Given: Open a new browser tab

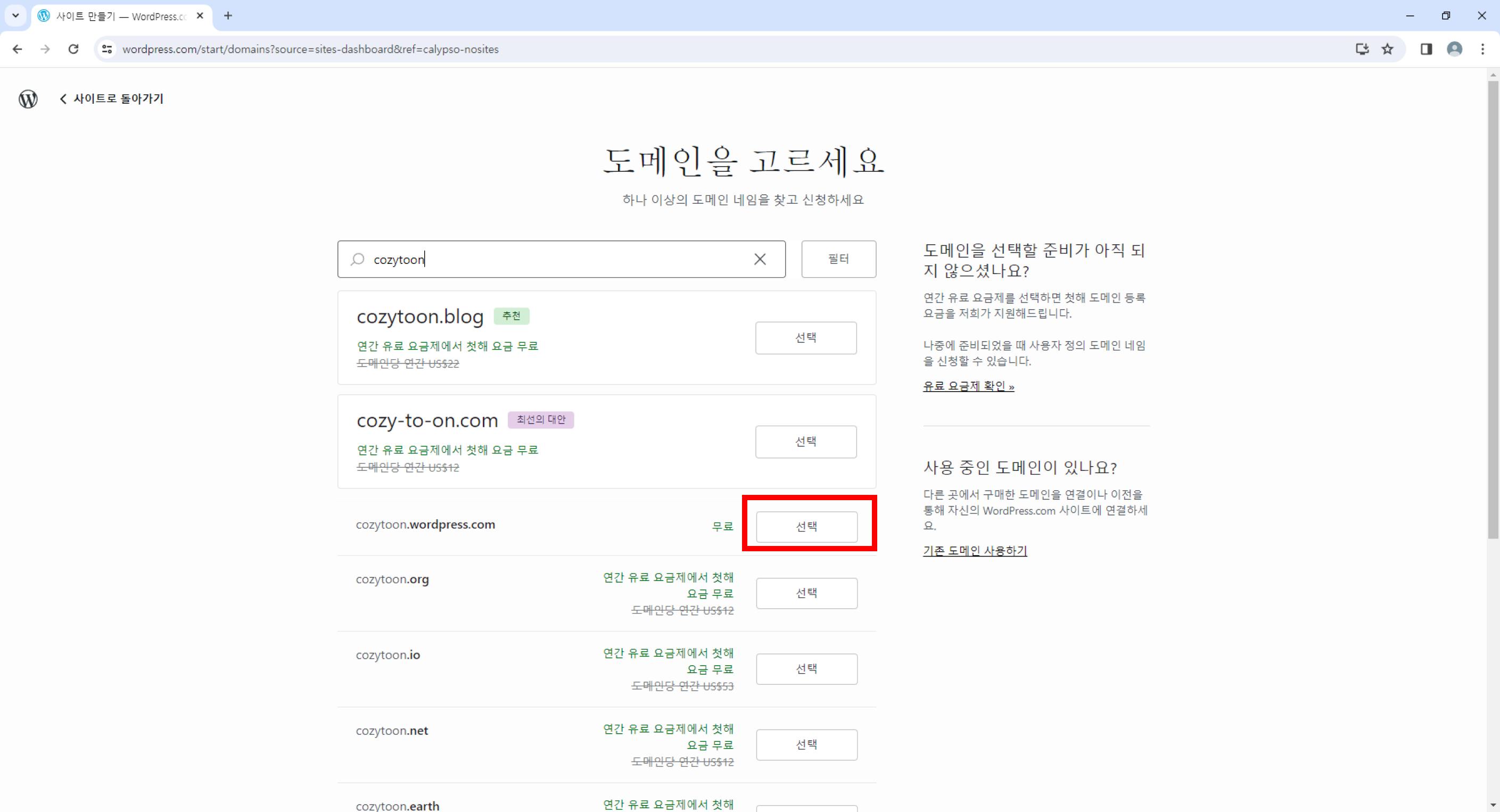Looking at the screenshot, I should point(228,16).
